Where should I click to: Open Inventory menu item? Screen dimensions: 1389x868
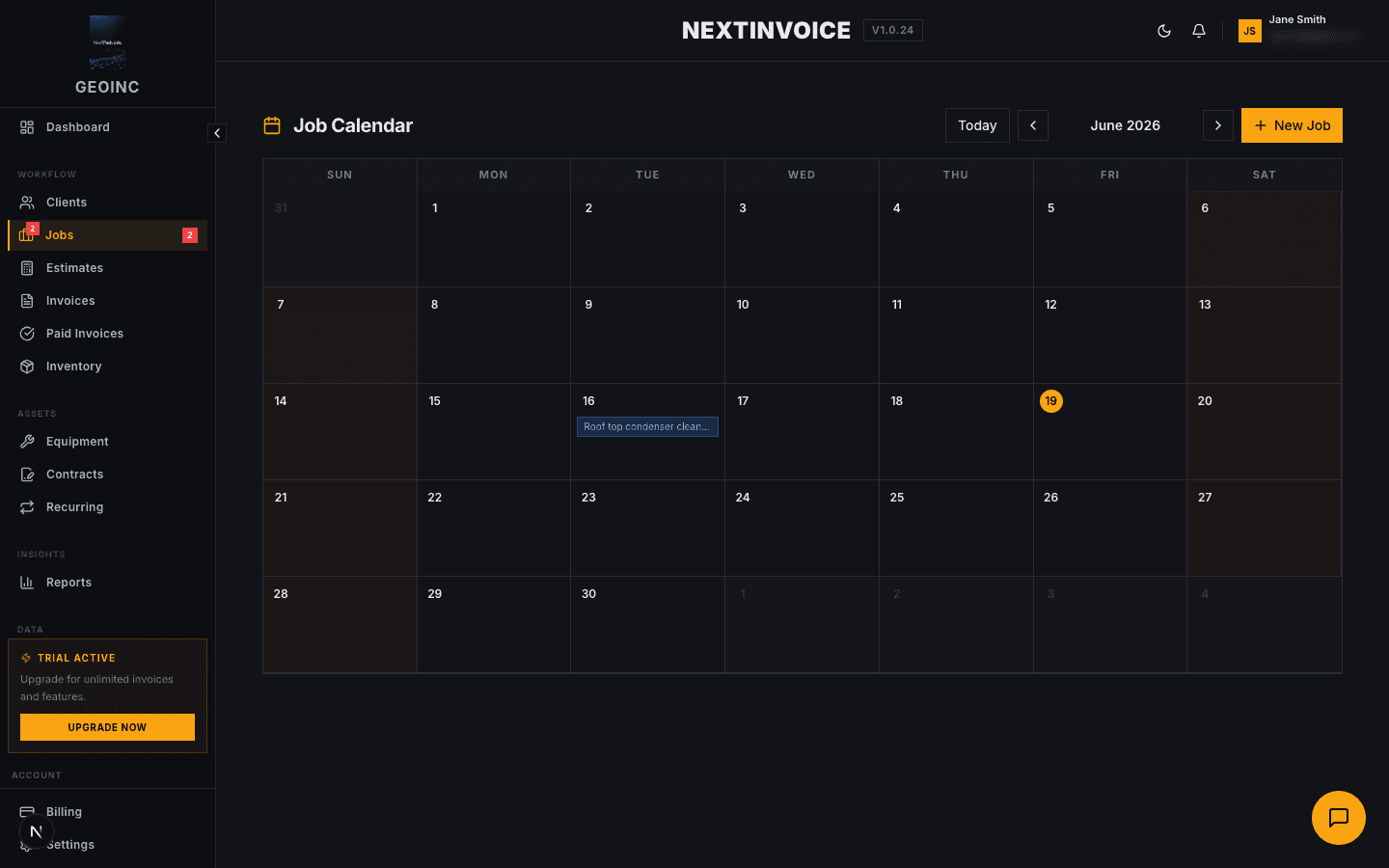click(x=107, y=366)
